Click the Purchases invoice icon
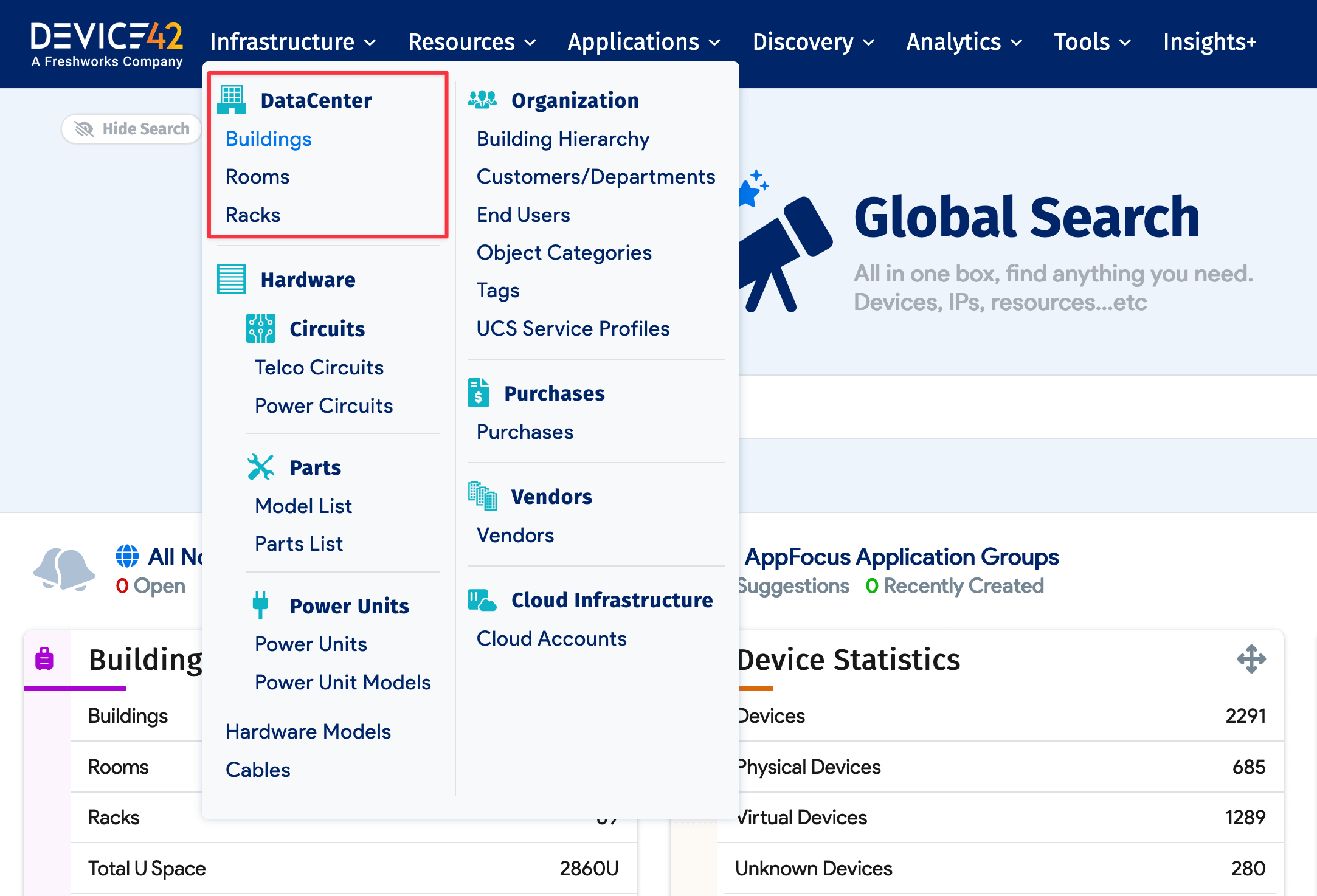1317x896 pixels. (x=479, y=393)
